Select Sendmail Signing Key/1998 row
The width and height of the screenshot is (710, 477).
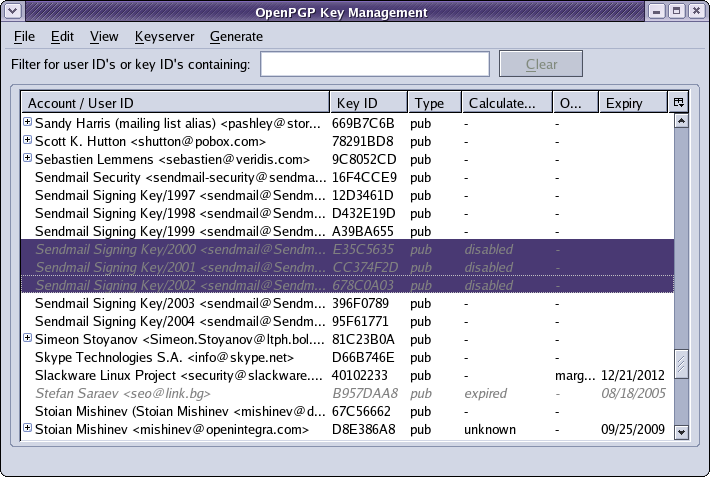point(347,213)
